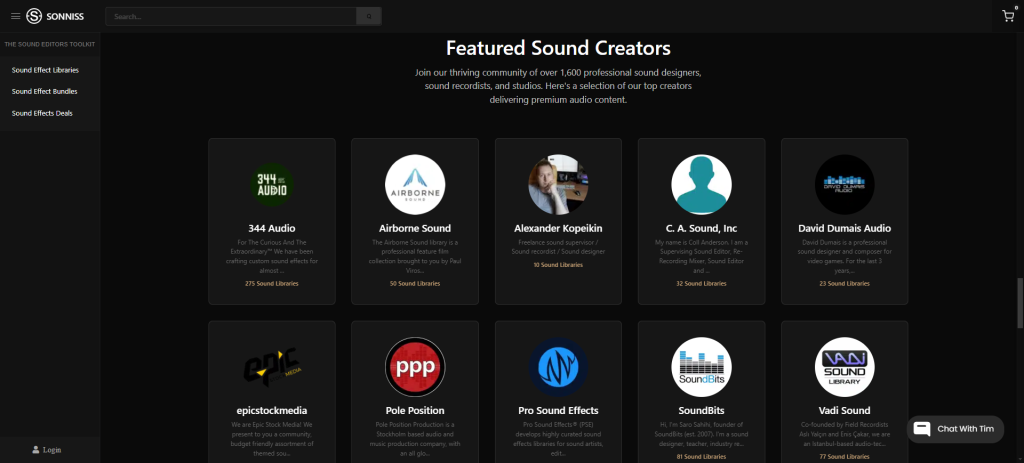
Task: Click the Vadi Sound Library logo
Action: (844, 367)
